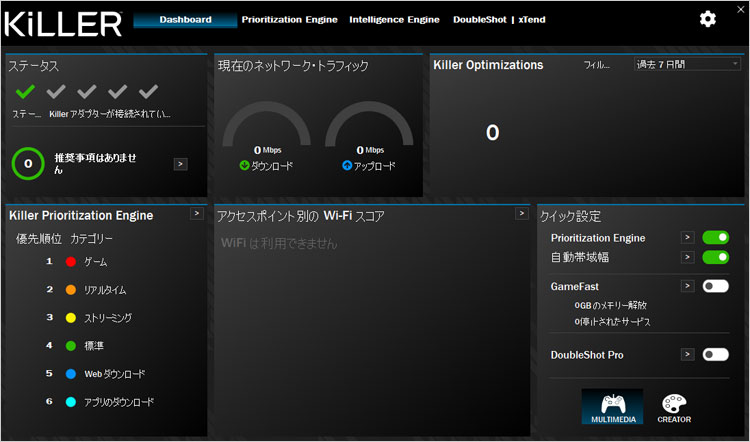Click the green download arrow icon

(x=244, y=166)
